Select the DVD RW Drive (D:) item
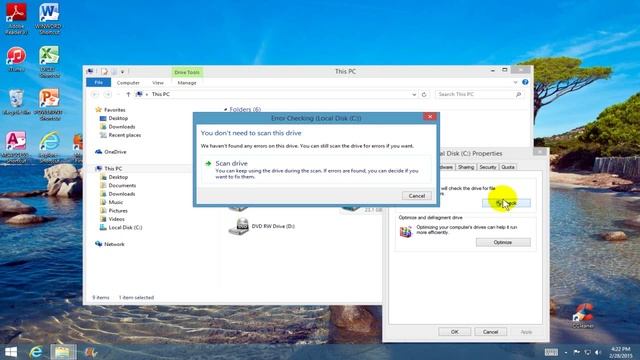The height and width of the screenshot is (360, 640). (x=262, y=226)
